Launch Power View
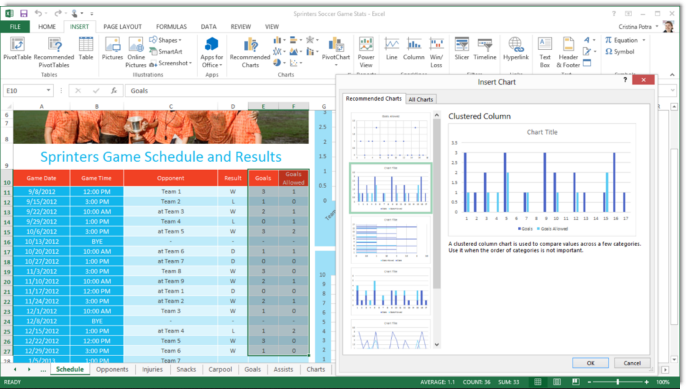The width and height of the screenshot is (686, 389). (x=366, y=53)
